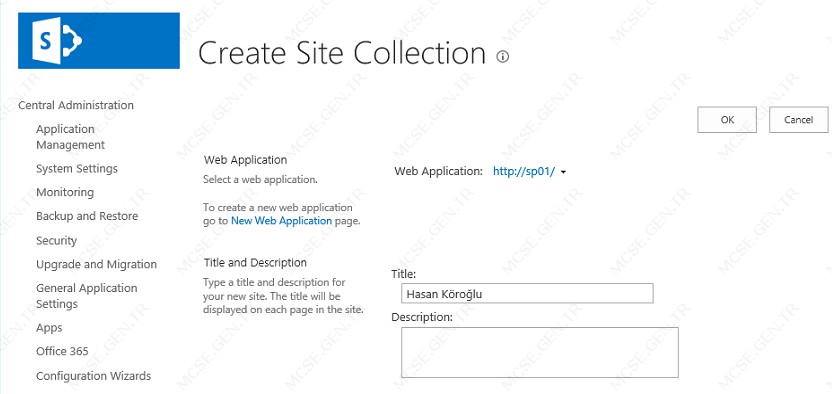Click the Create Site Collection heading
832x394 pixels.
click(x=342, y=53)
